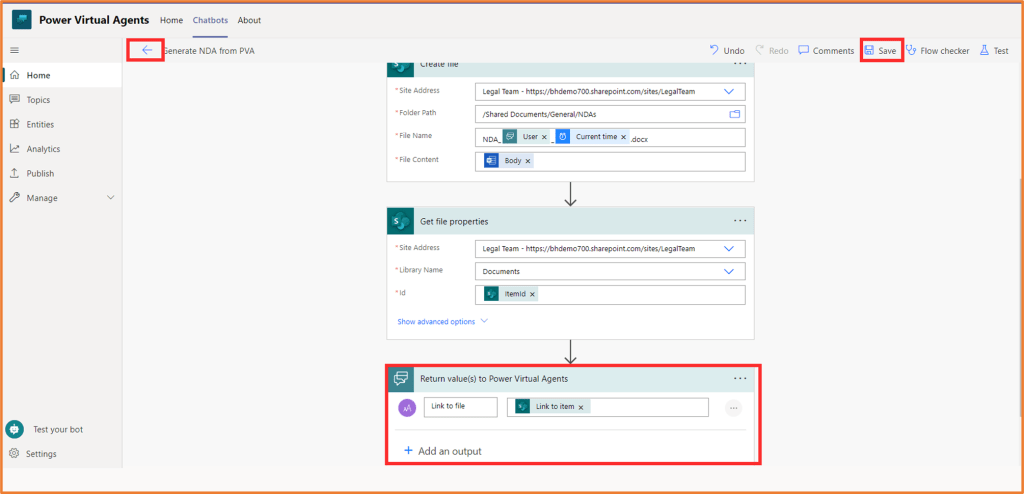This screenshot has width=1024, height=494.
Task: Expand Show advanced options
Action: [442, 322]
